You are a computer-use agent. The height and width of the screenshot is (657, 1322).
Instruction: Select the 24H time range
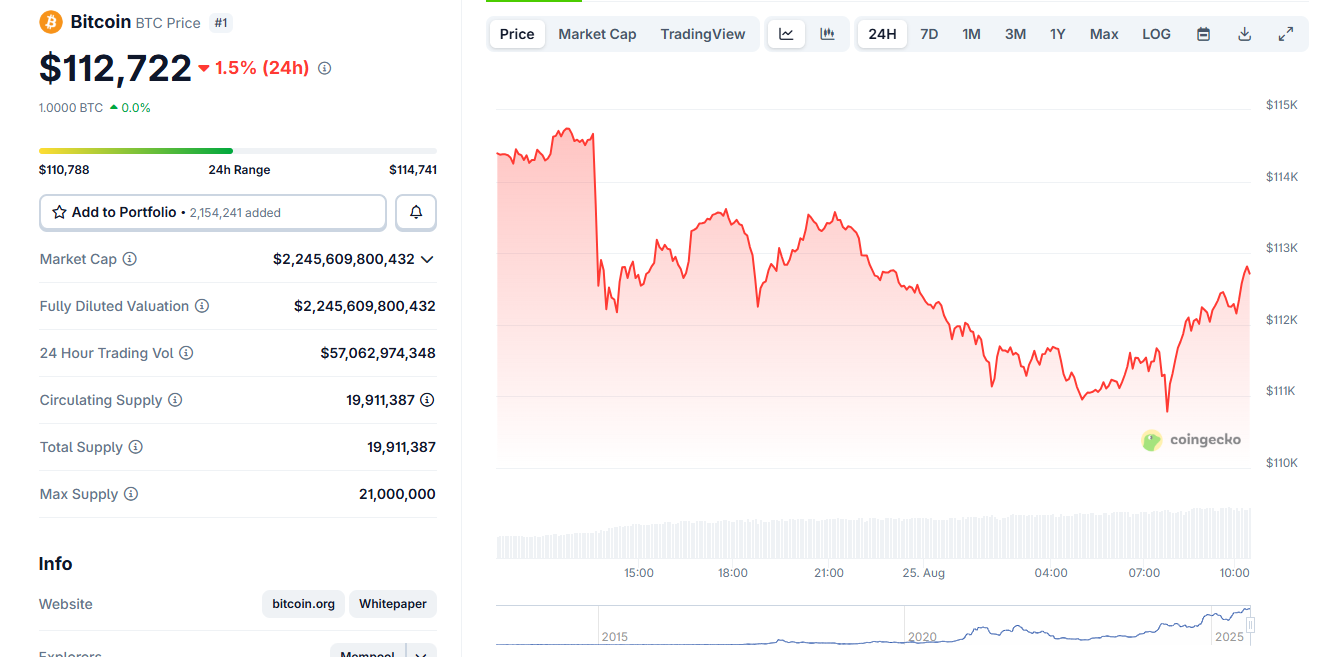[x=882, y=34]
